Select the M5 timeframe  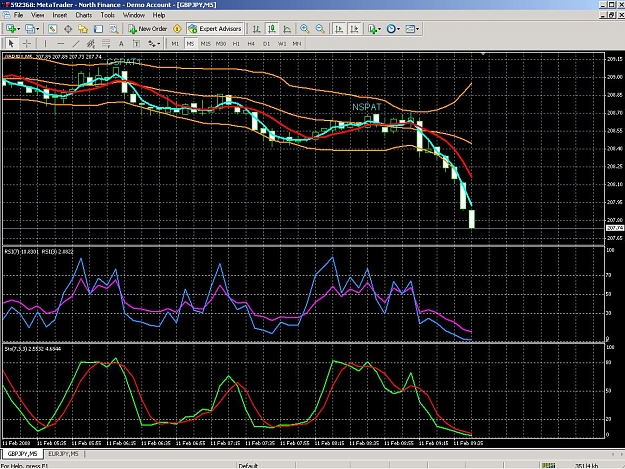coord(190,43)
